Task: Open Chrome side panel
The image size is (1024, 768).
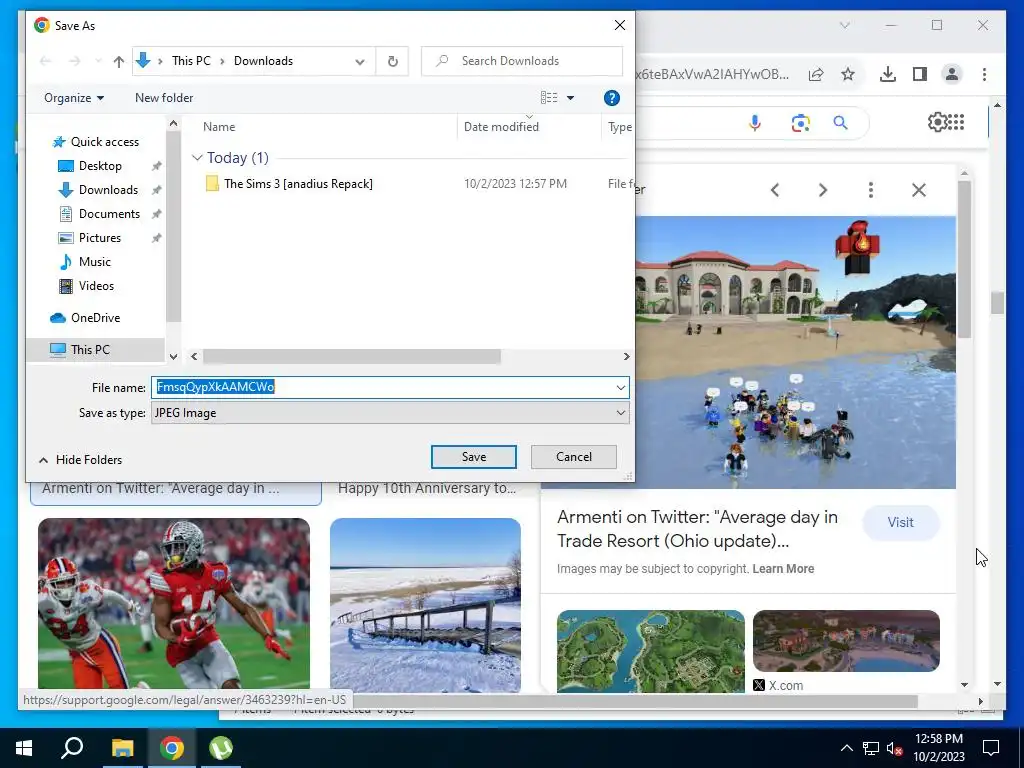Action: pyautogui.click(x=920, y=74)
